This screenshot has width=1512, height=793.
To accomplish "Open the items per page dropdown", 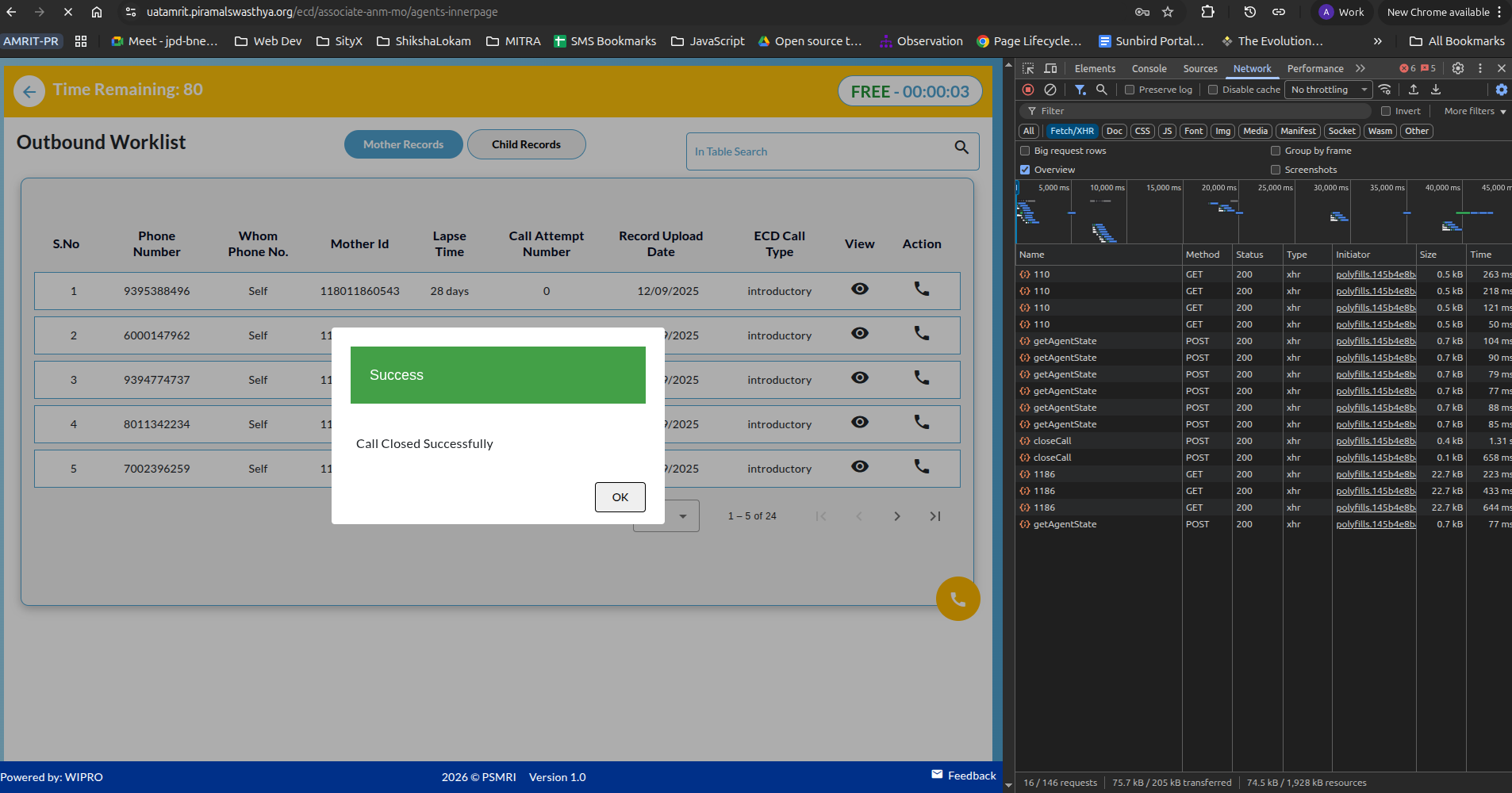I will click(681, 516).
